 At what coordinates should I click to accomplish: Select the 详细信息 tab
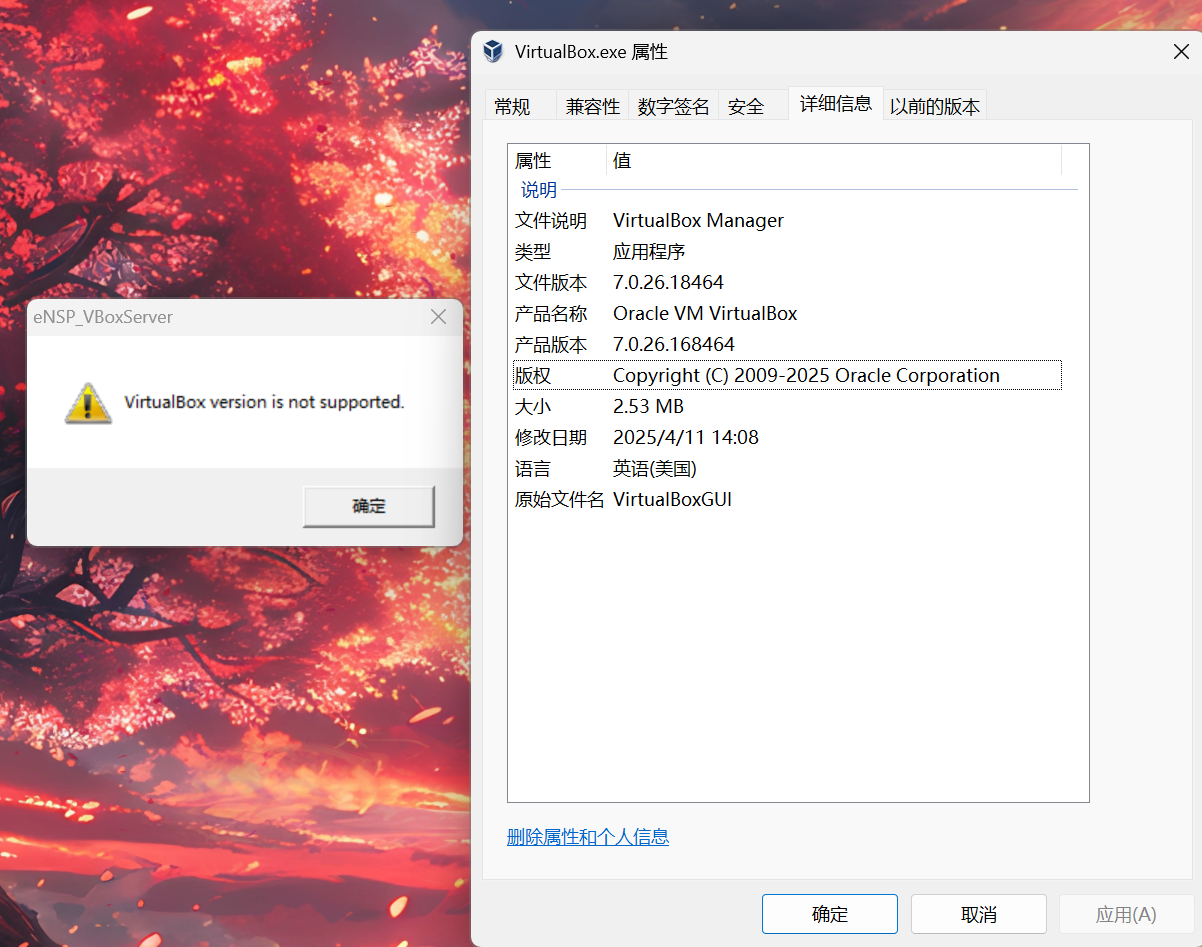[x=836, y=103]
